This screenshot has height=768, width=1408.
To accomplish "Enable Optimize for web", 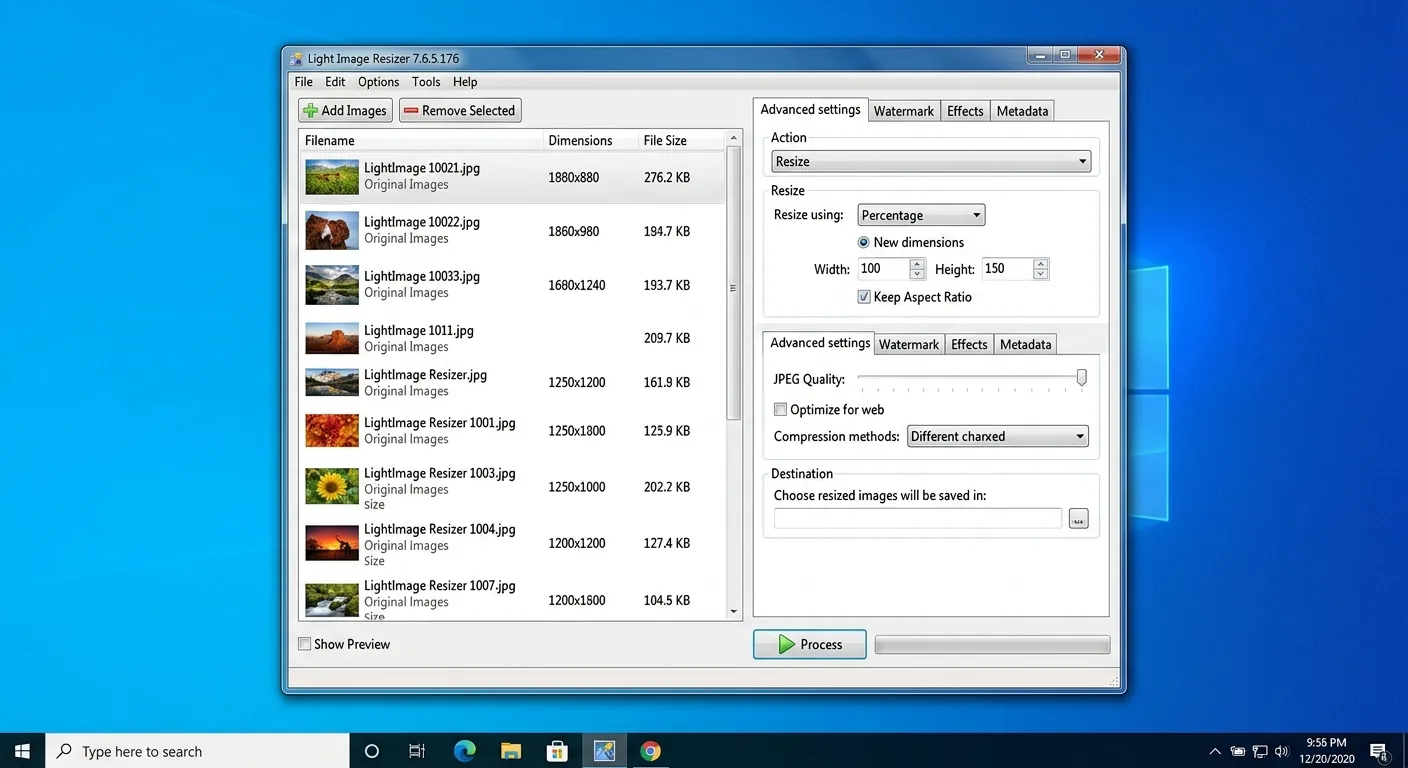I will [780, 409].
